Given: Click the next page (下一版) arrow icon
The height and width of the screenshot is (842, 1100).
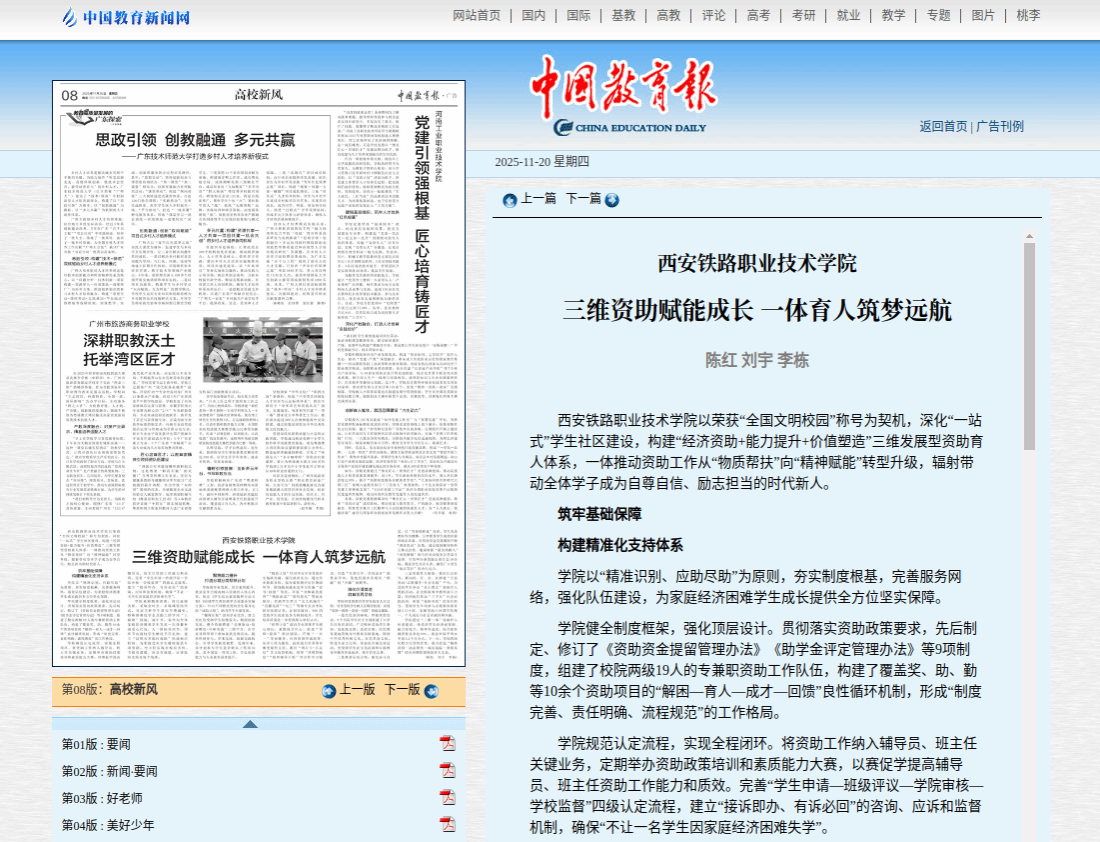Looking at the screenshot, I should pos(431,691).
